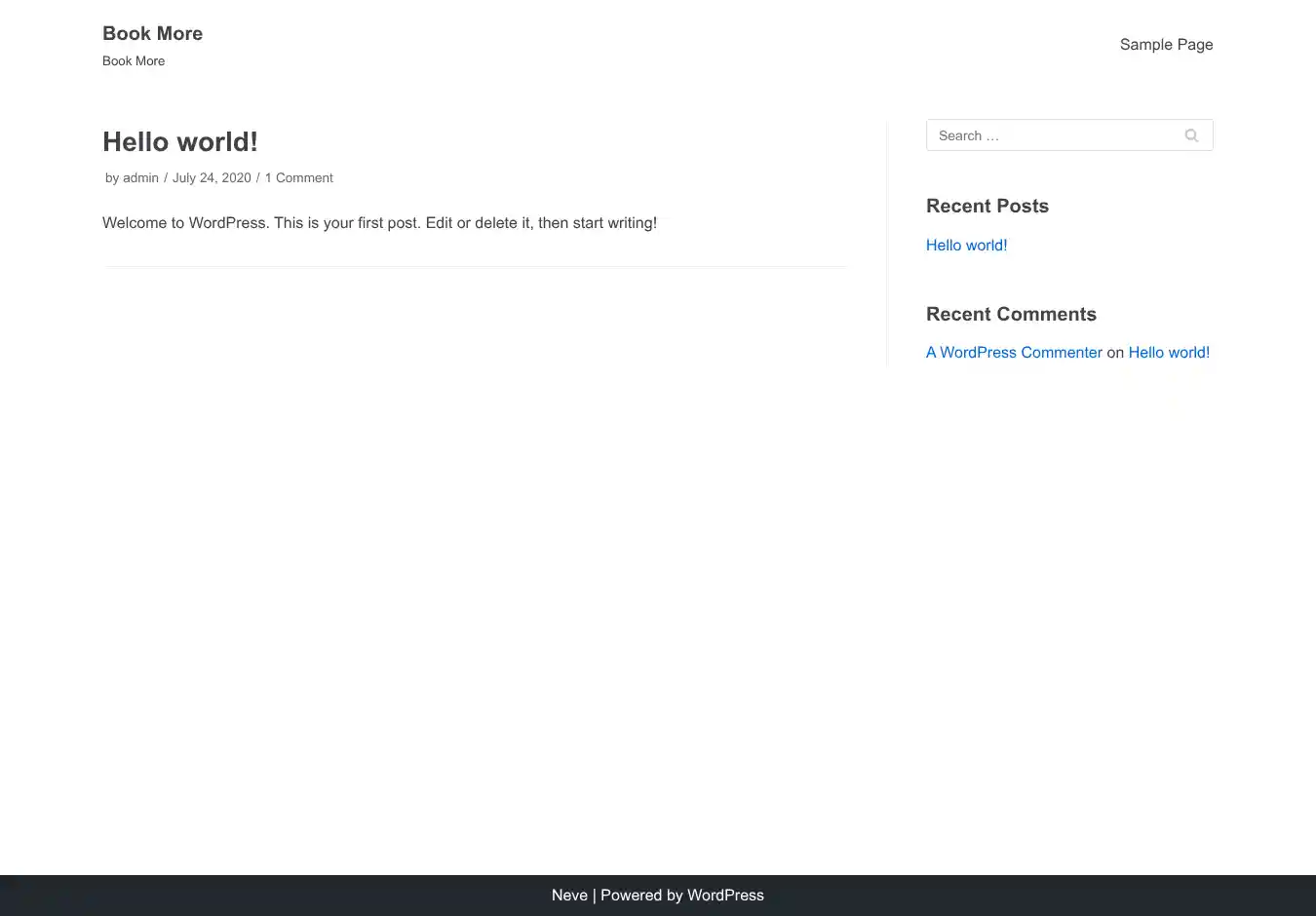Click the "Powered by" footer text
This screenshot has width=1316, height=916.
pos(640,896)
